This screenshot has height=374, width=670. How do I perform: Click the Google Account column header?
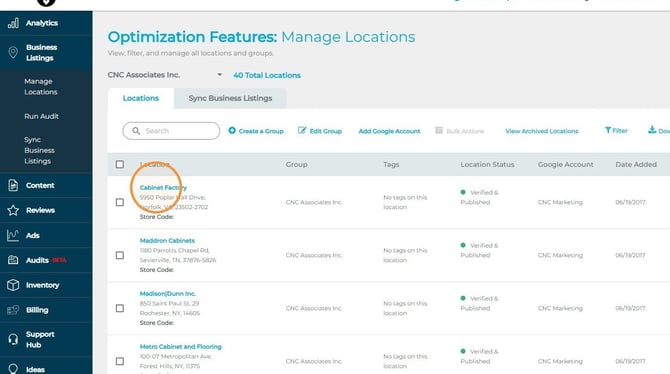tap(565, 165)
